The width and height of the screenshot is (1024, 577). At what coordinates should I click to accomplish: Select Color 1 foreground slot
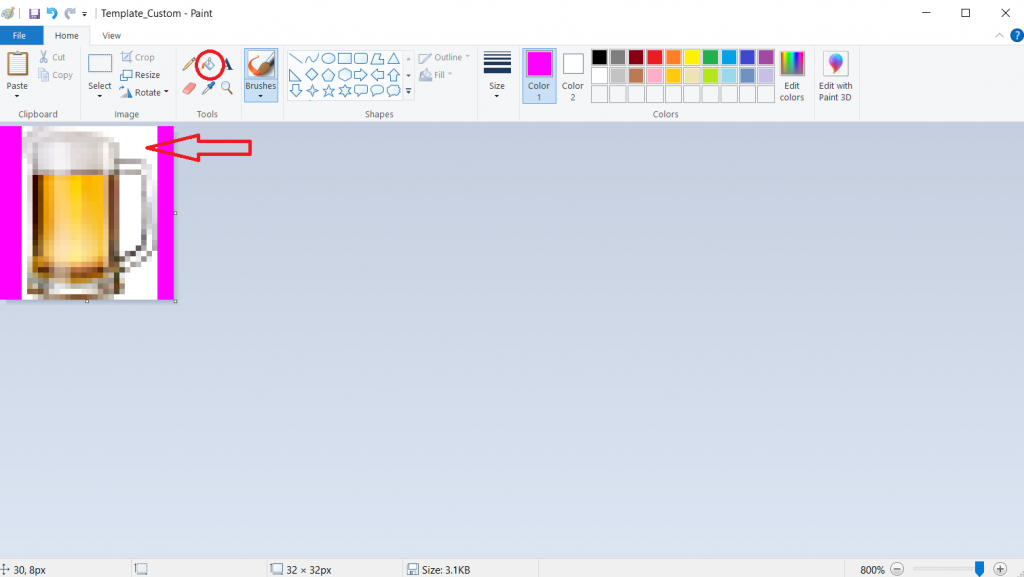539,75
